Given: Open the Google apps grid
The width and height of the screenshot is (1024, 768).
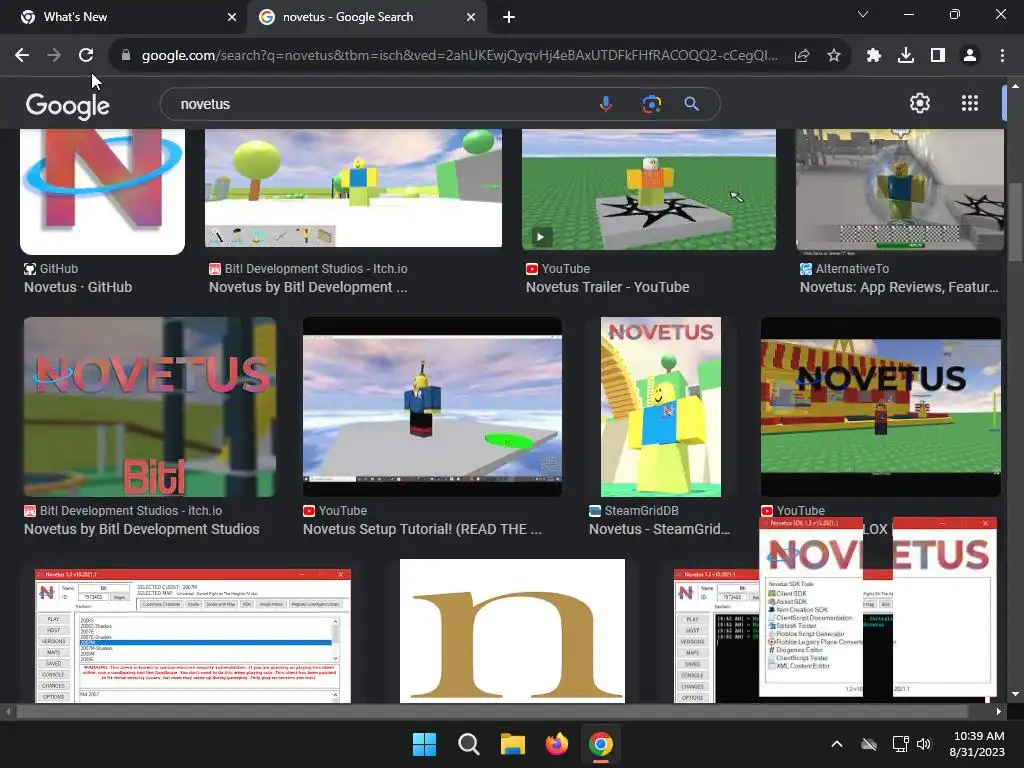Looking at the screenshot, I should (970, 103).
